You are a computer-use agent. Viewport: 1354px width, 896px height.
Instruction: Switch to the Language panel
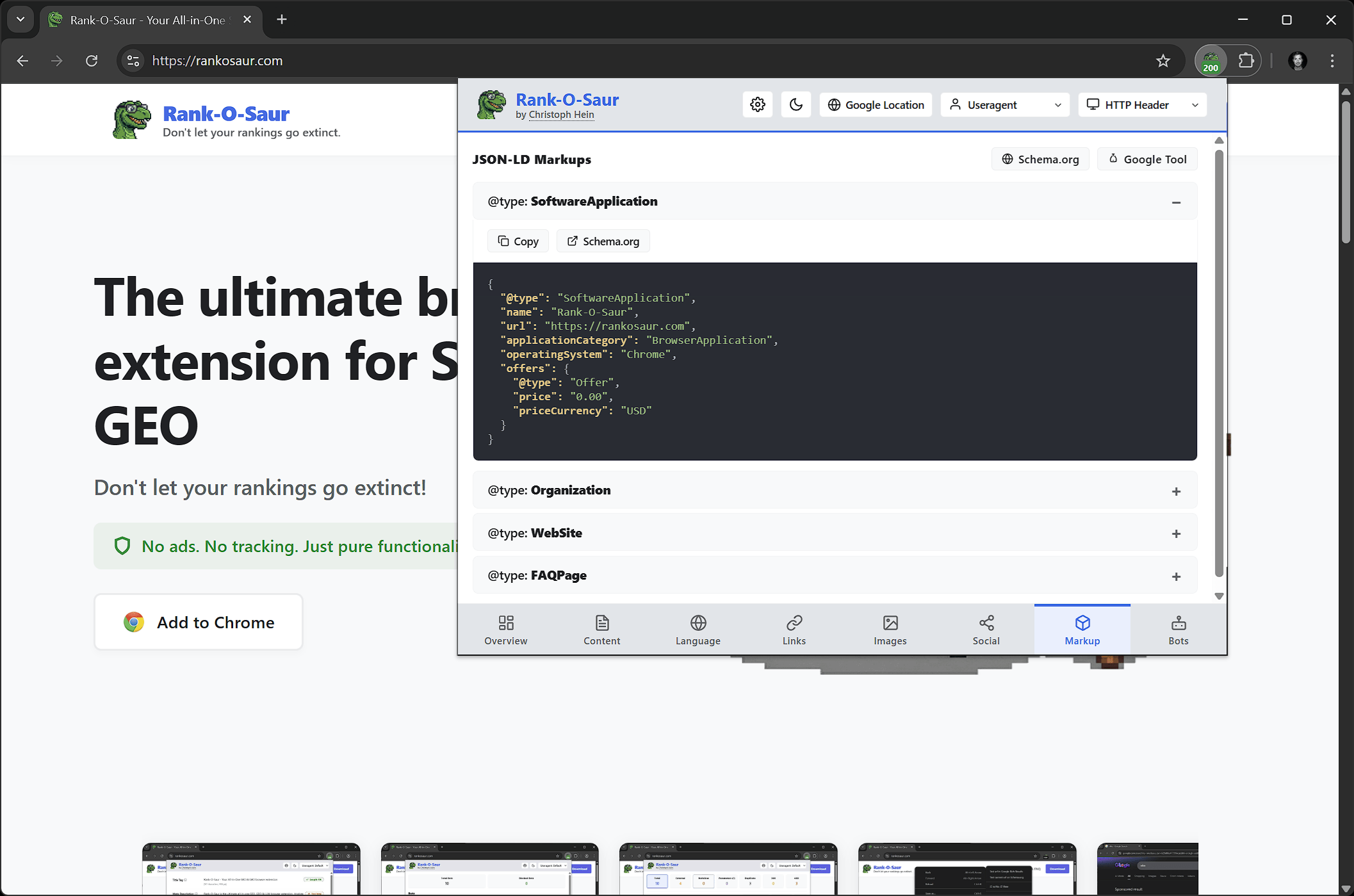click(x=697, y=629)
